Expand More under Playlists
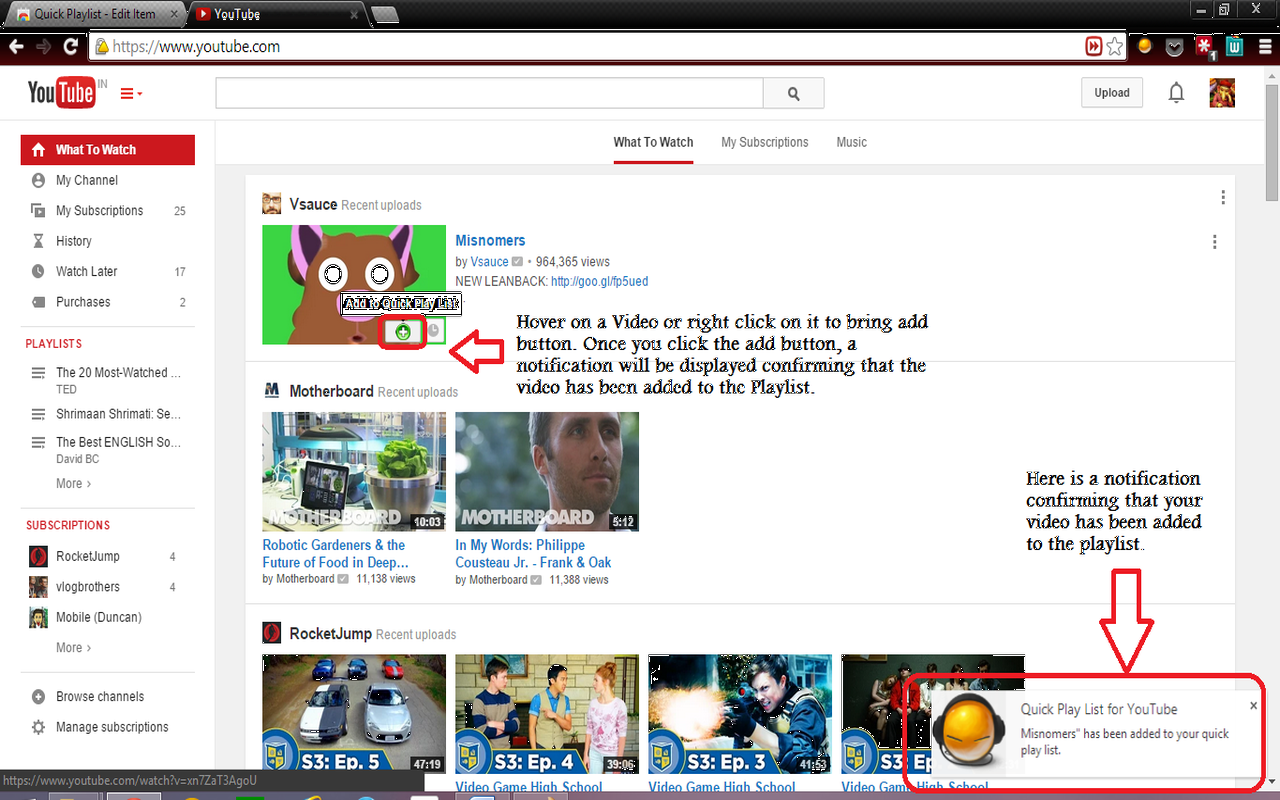This screenshot has width=1280, height=800. click(73, 483)
